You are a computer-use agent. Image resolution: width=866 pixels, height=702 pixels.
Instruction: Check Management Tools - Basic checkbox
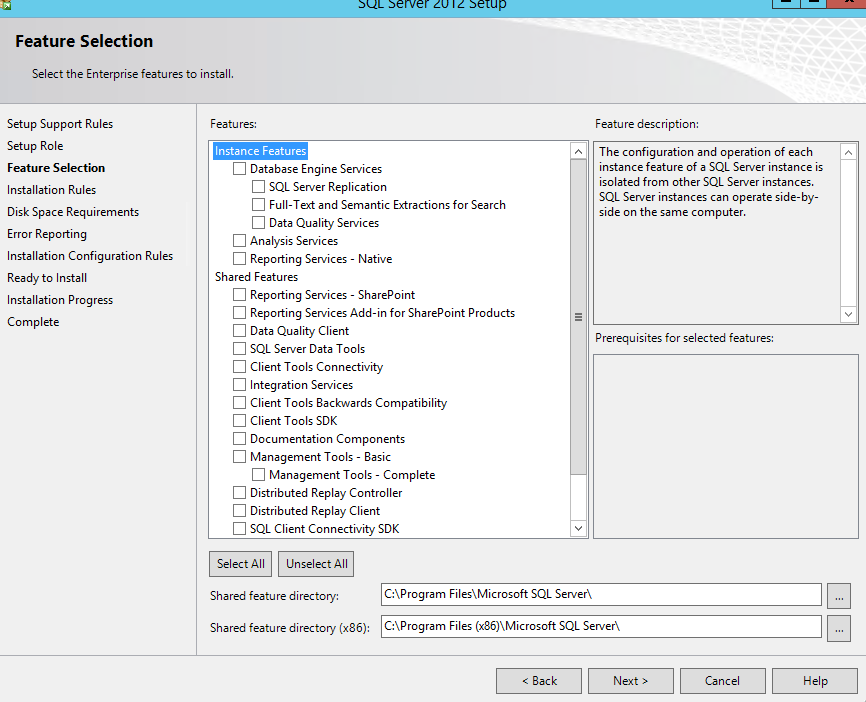239,457
